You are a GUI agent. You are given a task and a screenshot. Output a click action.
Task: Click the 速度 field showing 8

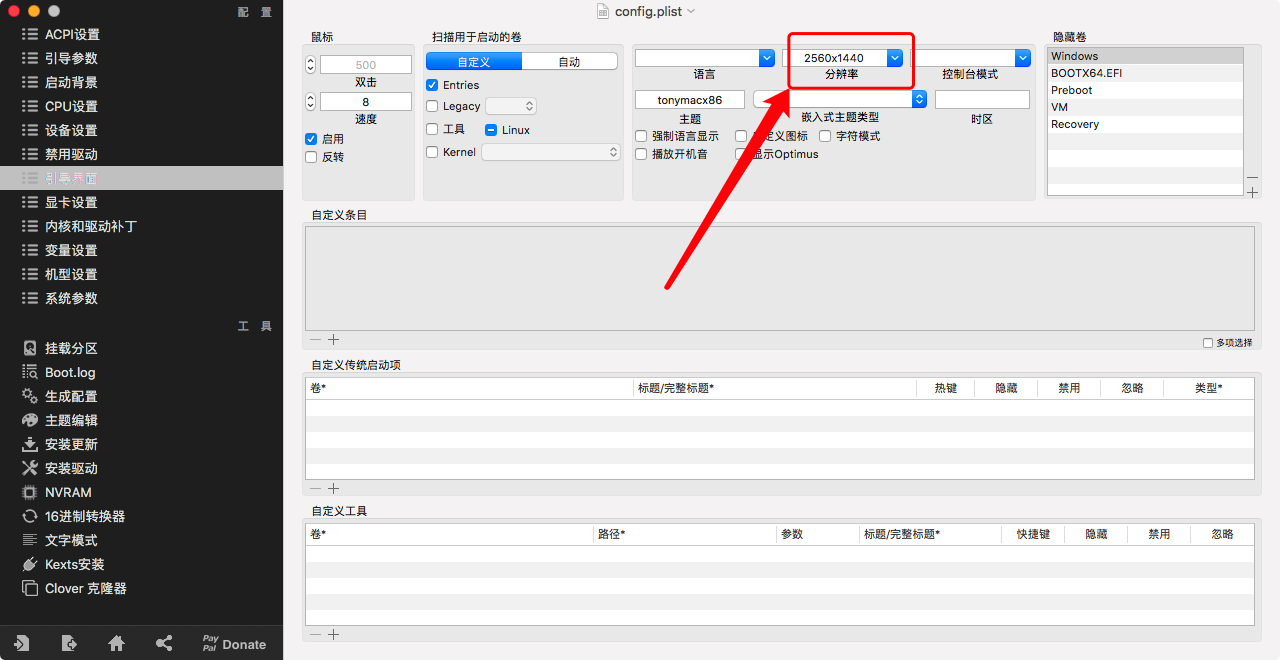pos(366,101)
